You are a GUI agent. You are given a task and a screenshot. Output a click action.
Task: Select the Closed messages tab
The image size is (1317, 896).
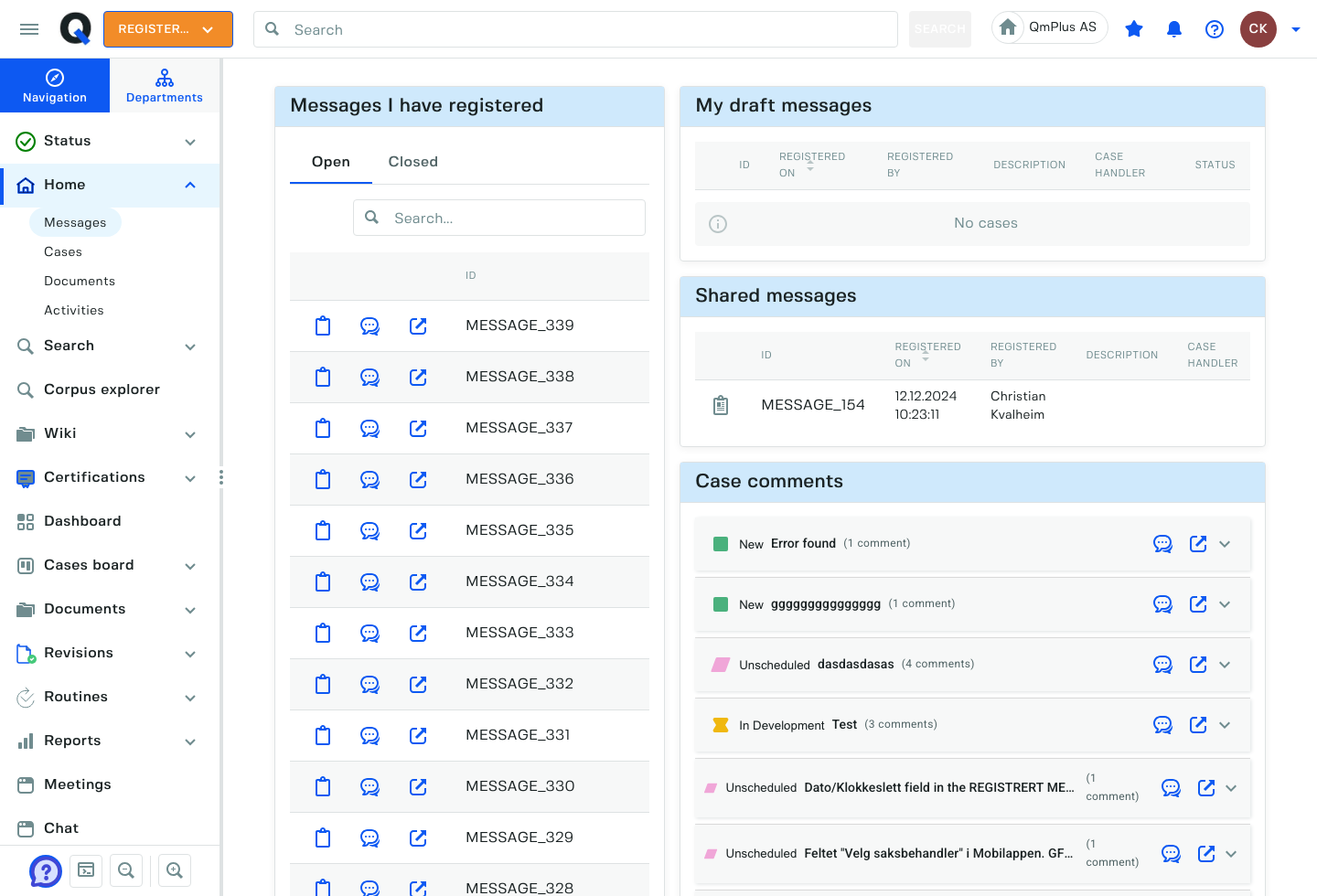coord(413,162)
